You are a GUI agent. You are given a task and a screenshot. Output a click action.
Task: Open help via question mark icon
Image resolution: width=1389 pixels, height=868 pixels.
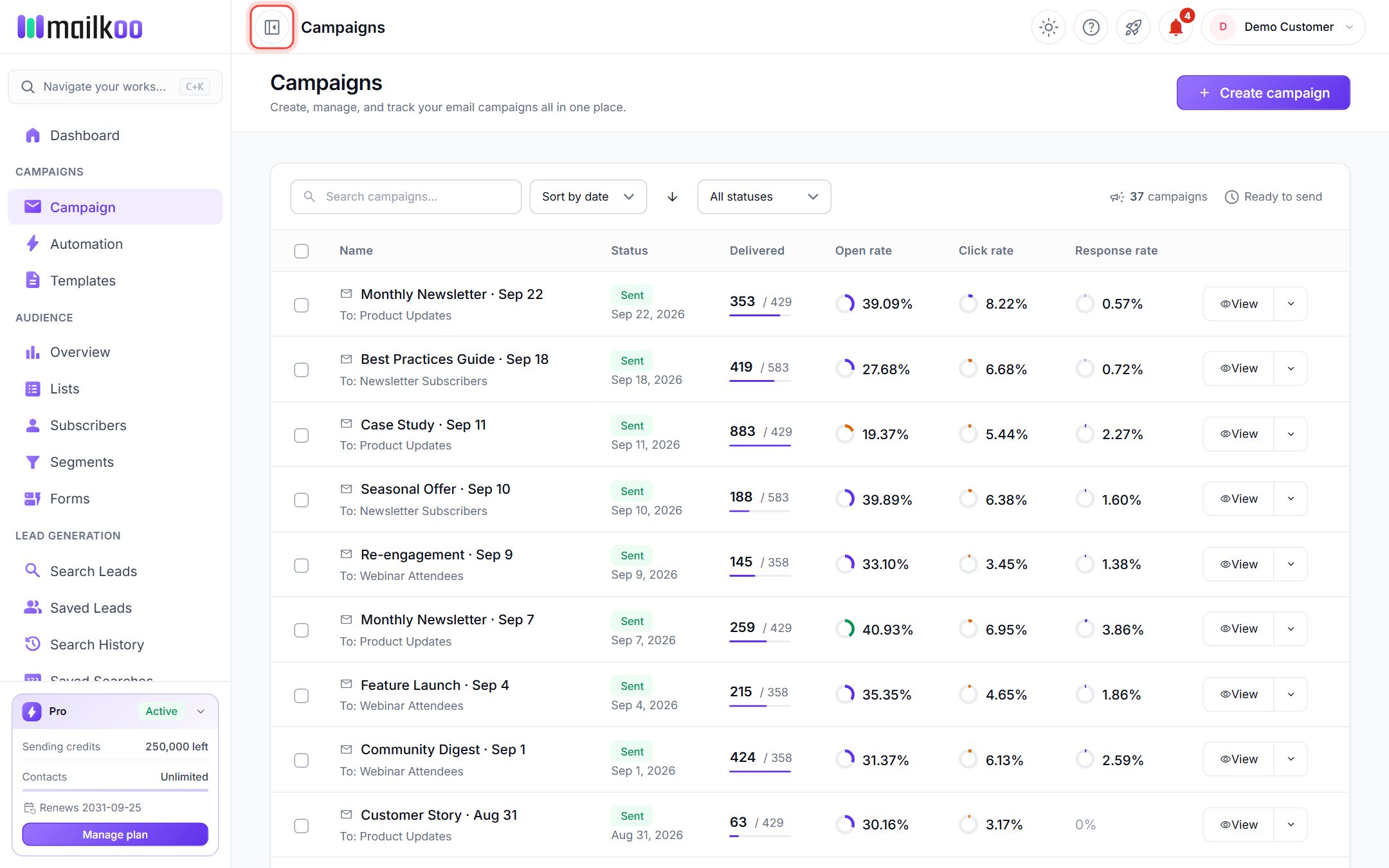coord(1091,27)
